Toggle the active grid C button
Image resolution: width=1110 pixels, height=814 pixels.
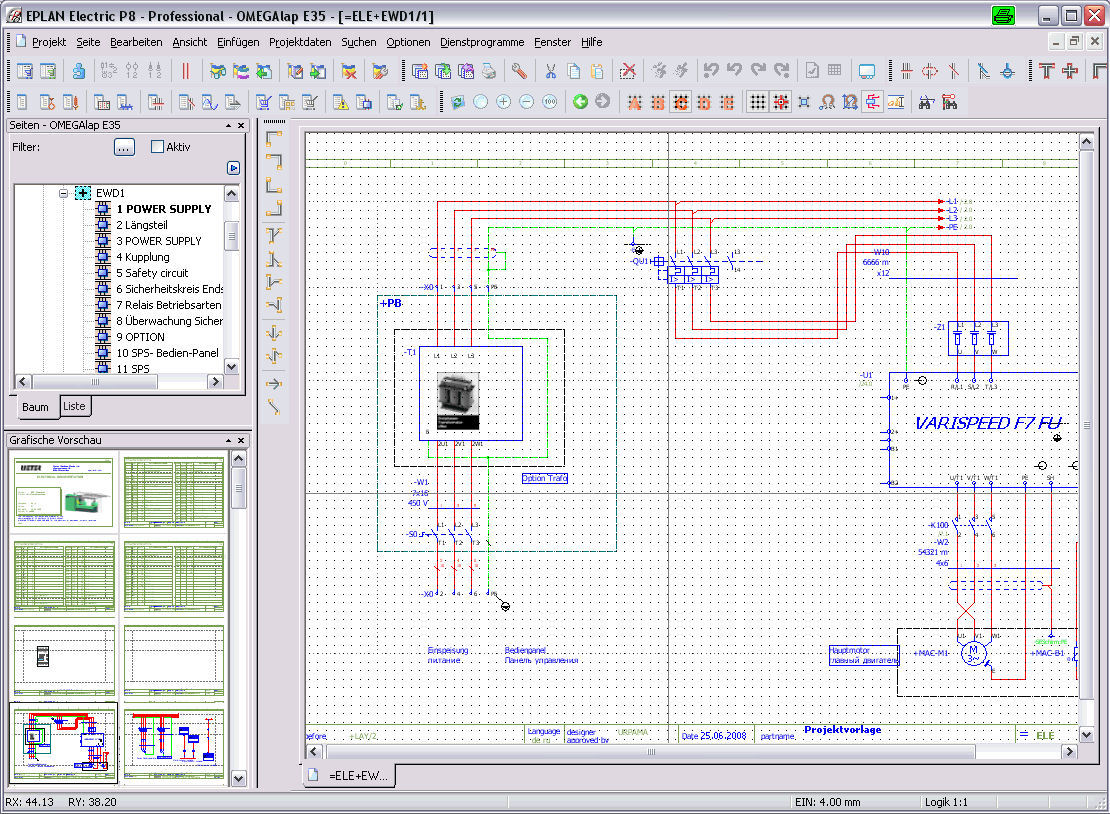click(x=681, y=103)
